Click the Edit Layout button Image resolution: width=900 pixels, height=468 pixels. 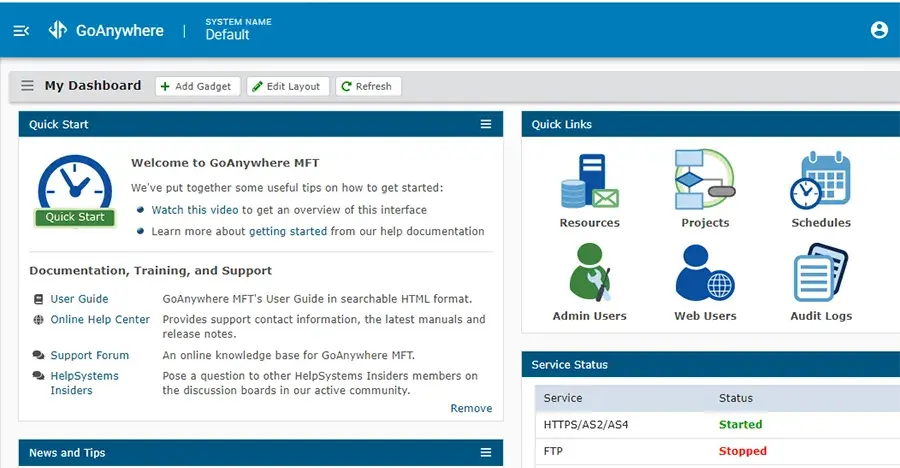288,86
